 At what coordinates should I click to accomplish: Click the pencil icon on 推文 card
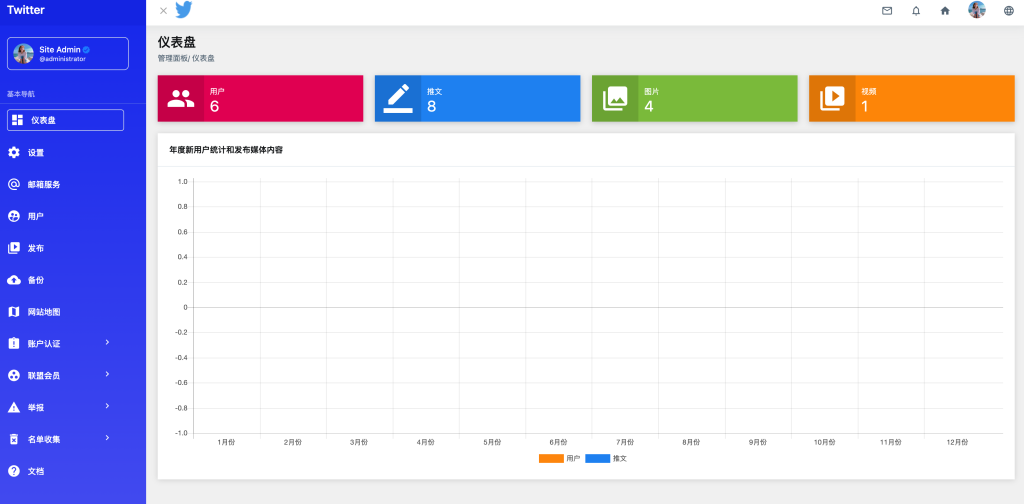coord(398,99)
